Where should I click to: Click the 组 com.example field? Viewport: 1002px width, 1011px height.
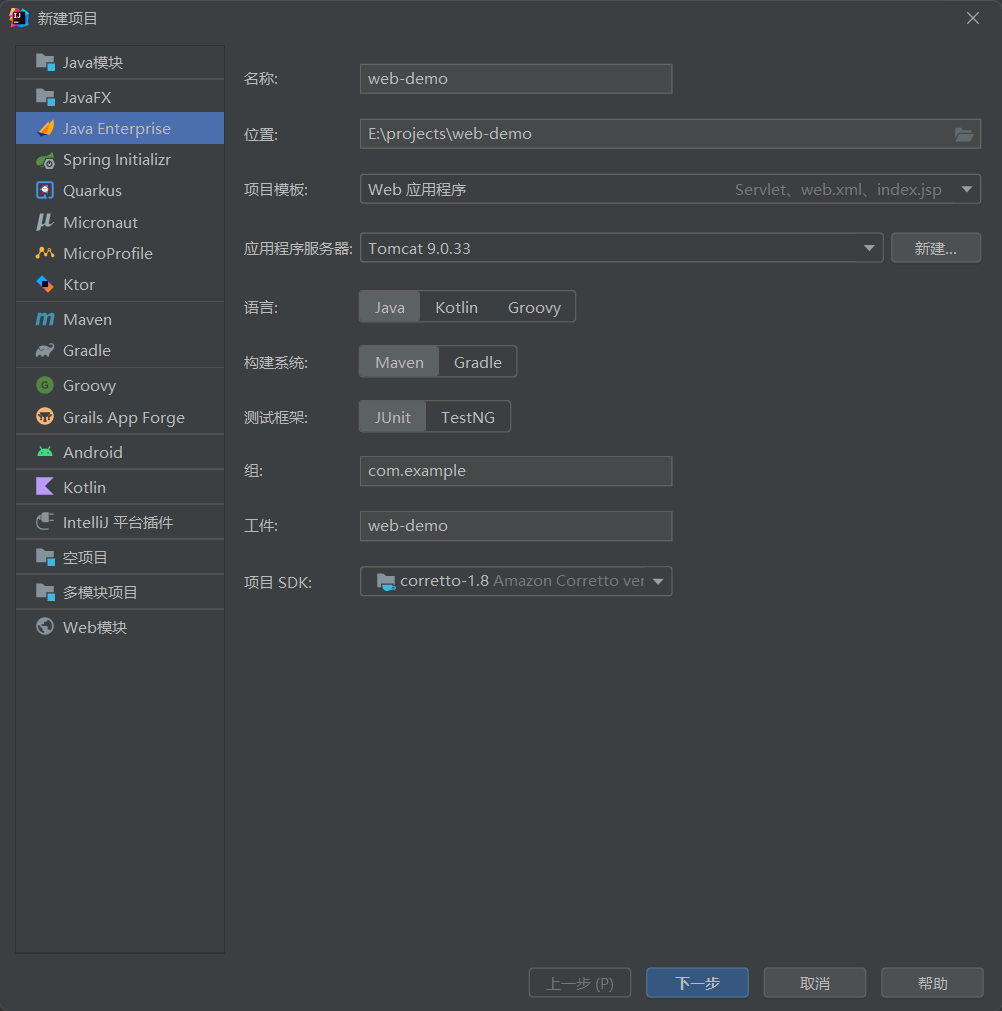[x=516, y=471]
